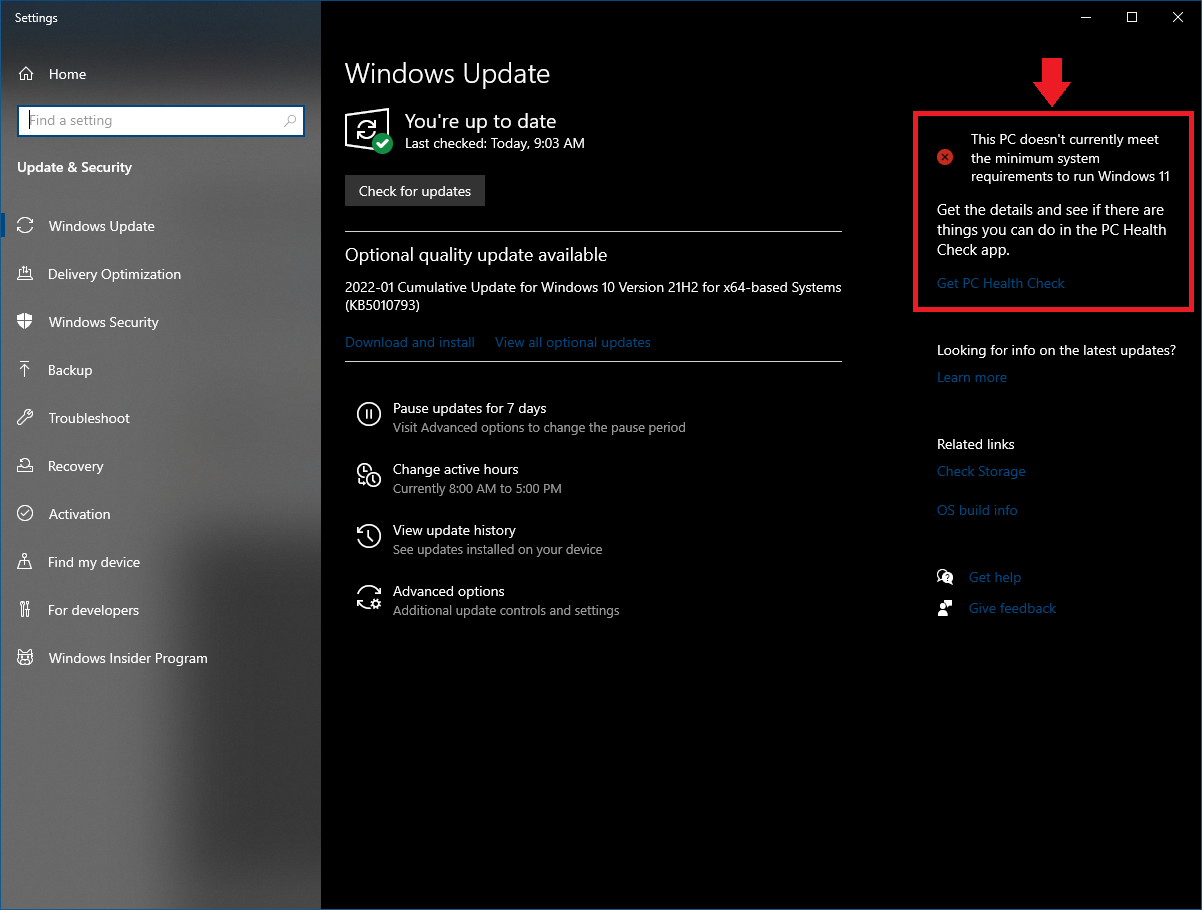Open View all optional updates link
The image size is (1202, 910).
coord(573,342)
